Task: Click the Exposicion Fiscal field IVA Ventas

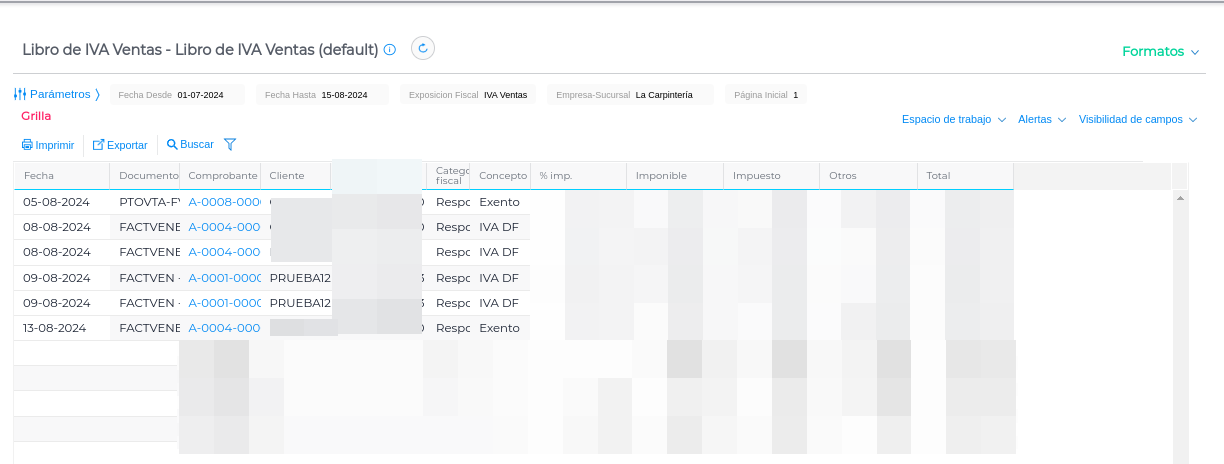Action: [x=468, y=95]
